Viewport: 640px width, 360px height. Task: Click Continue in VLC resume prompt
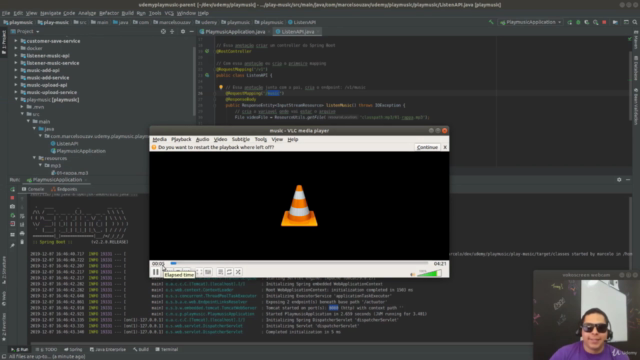point(427,147)
